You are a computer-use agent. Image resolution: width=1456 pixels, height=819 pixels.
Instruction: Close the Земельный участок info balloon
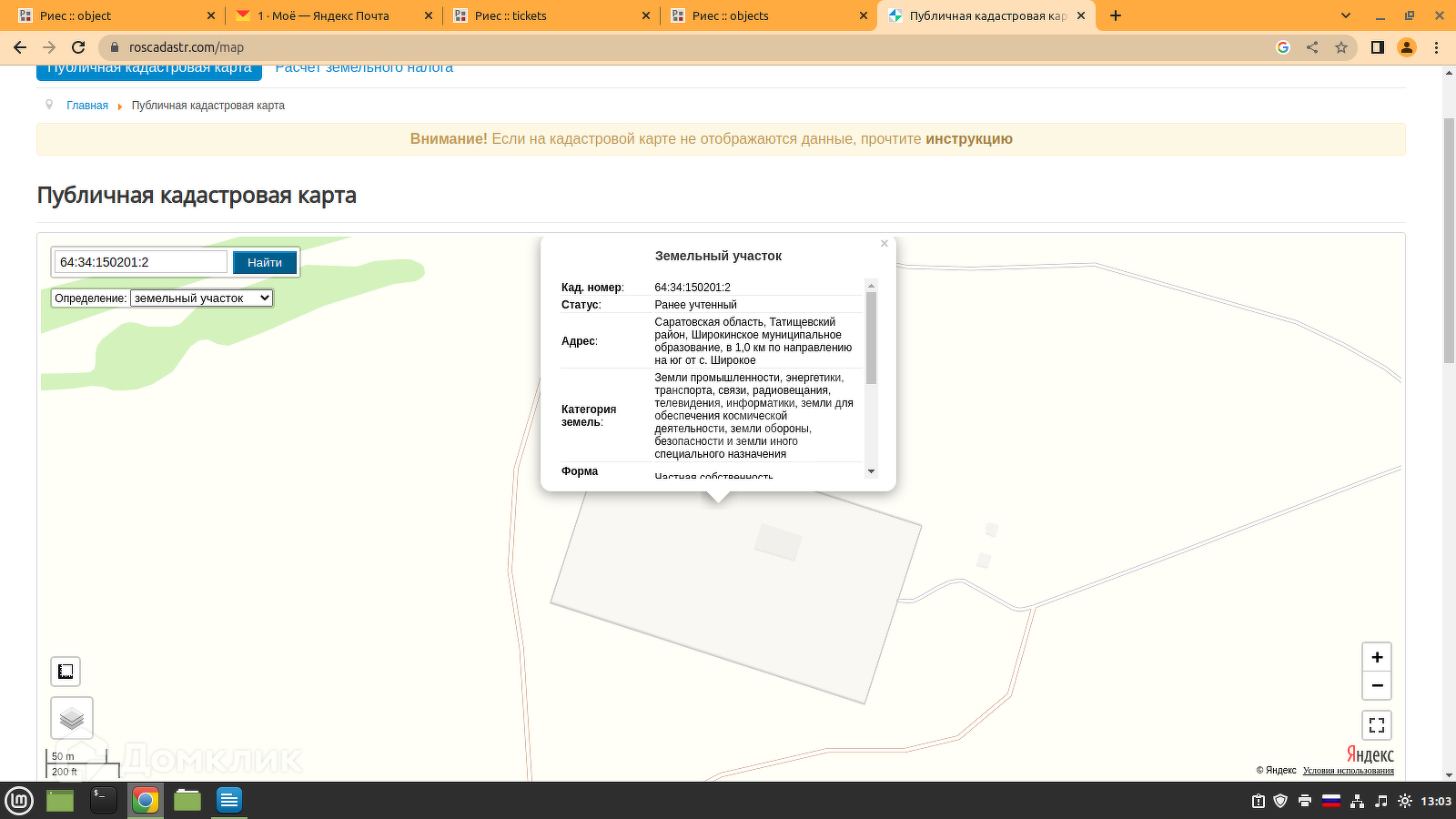click(x=885, y=244)
